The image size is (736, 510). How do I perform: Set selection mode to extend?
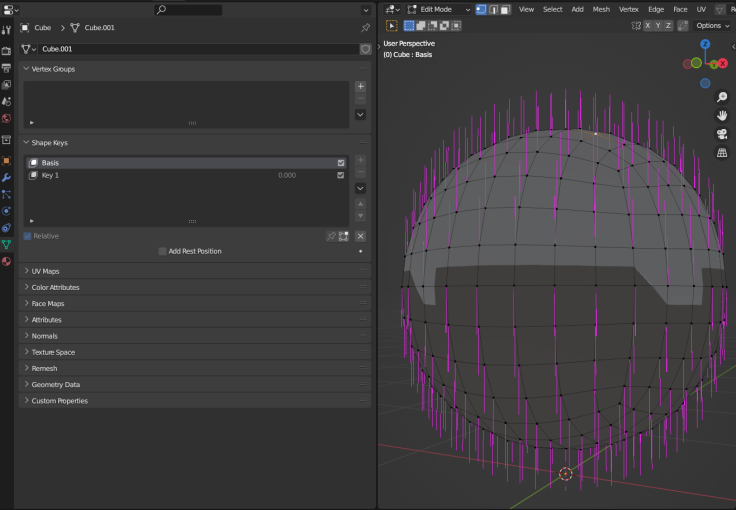click(x=421, y=26)
